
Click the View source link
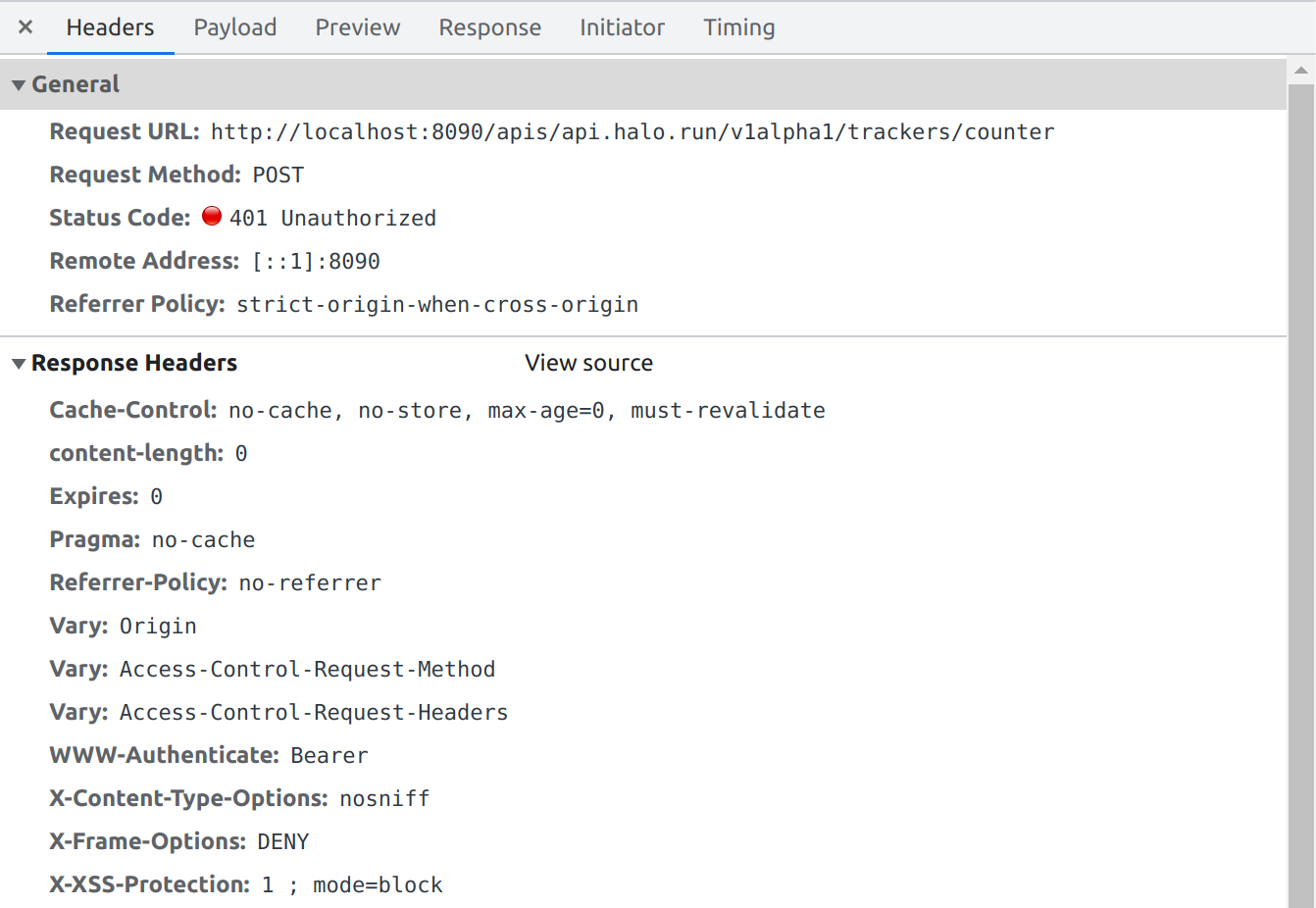tap(588, 362)
